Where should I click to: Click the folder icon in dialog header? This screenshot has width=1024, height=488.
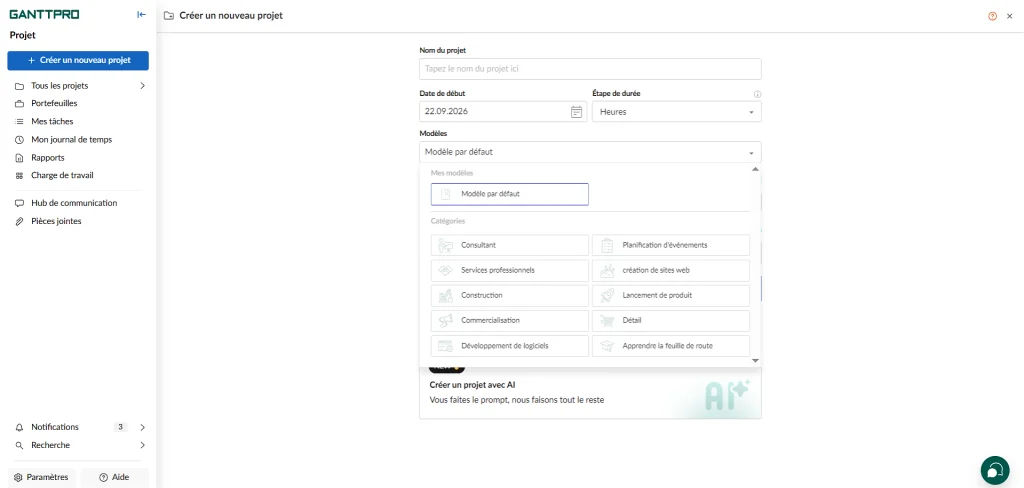tap(168, 16)
